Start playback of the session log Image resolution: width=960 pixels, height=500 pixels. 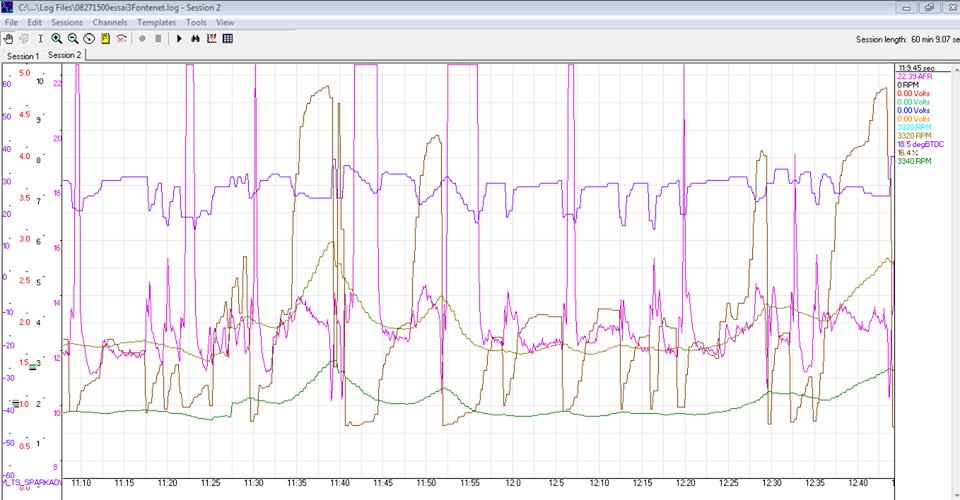(179, 39)
